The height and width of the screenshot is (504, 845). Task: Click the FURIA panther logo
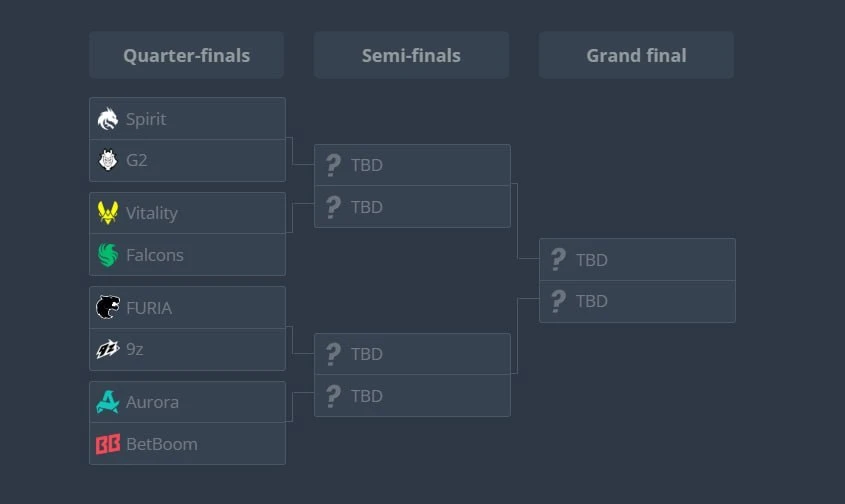[x=108, y=307]
